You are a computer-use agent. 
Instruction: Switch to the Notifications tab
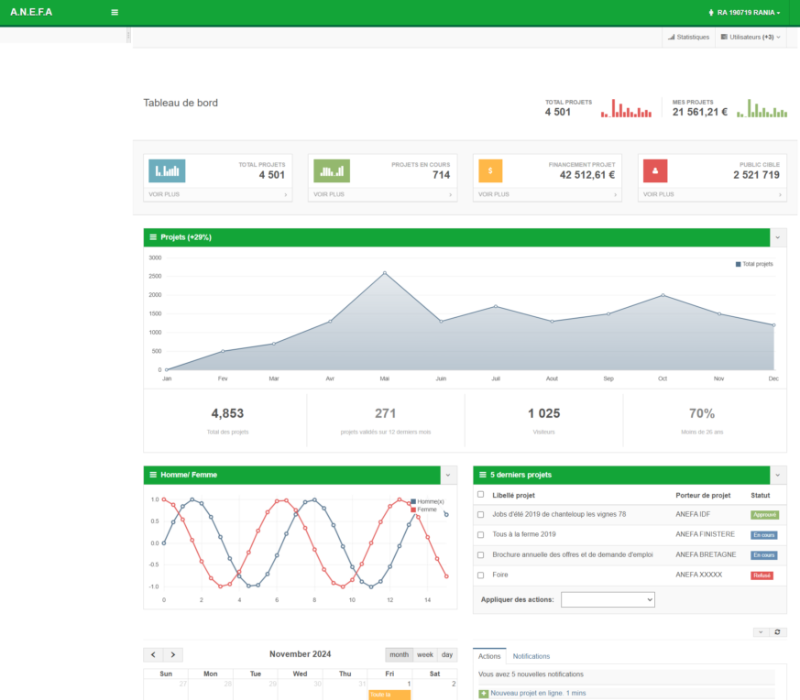point(530,656)
